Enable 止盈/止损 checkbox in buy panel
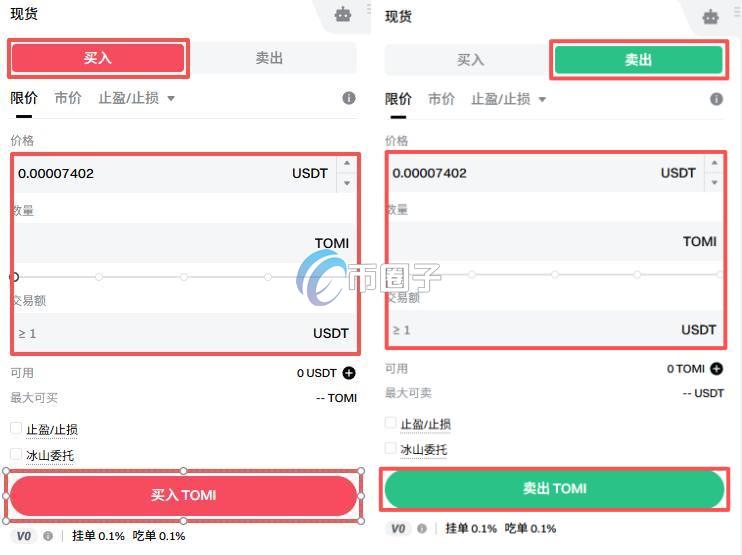Image resolution: width=742 pixels, height=555 pixels. pyautogui.click(x=16, y=428)
